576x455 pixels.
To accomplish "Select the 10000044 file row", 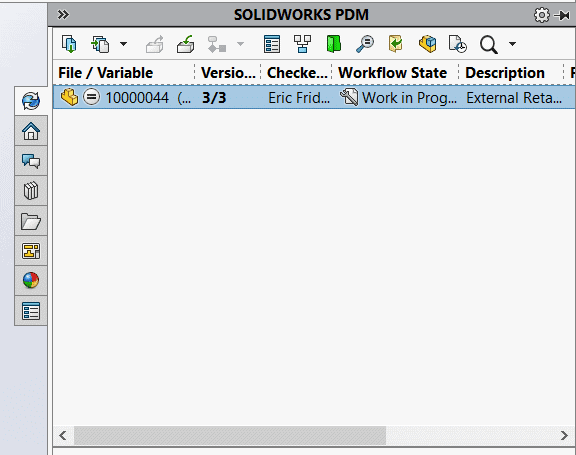I will (314, 97).
